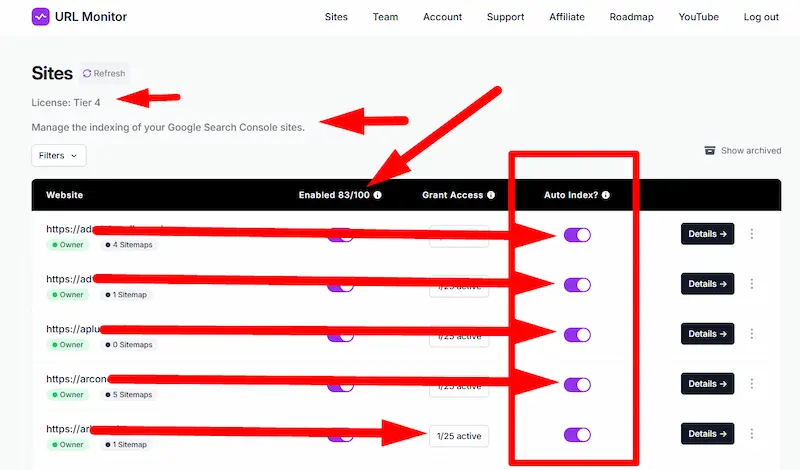Click the Auto Index? column header
Viewport: 800px width, 470px height.
click(571, 195)
